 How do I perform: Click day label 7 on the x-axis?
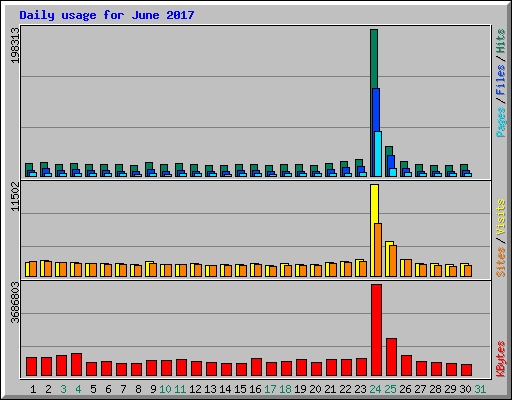coord(123,389)
